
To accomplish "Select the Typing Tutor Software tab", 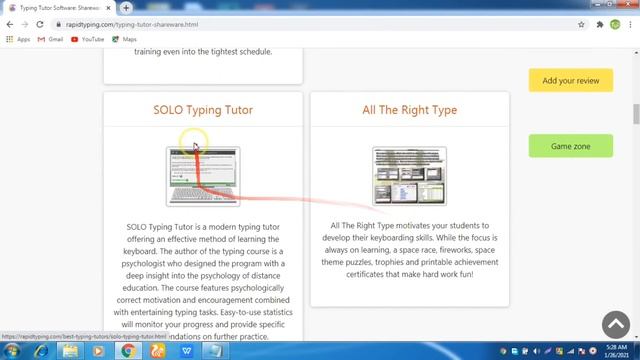I will pyautogui.click(x=60, y=8).
